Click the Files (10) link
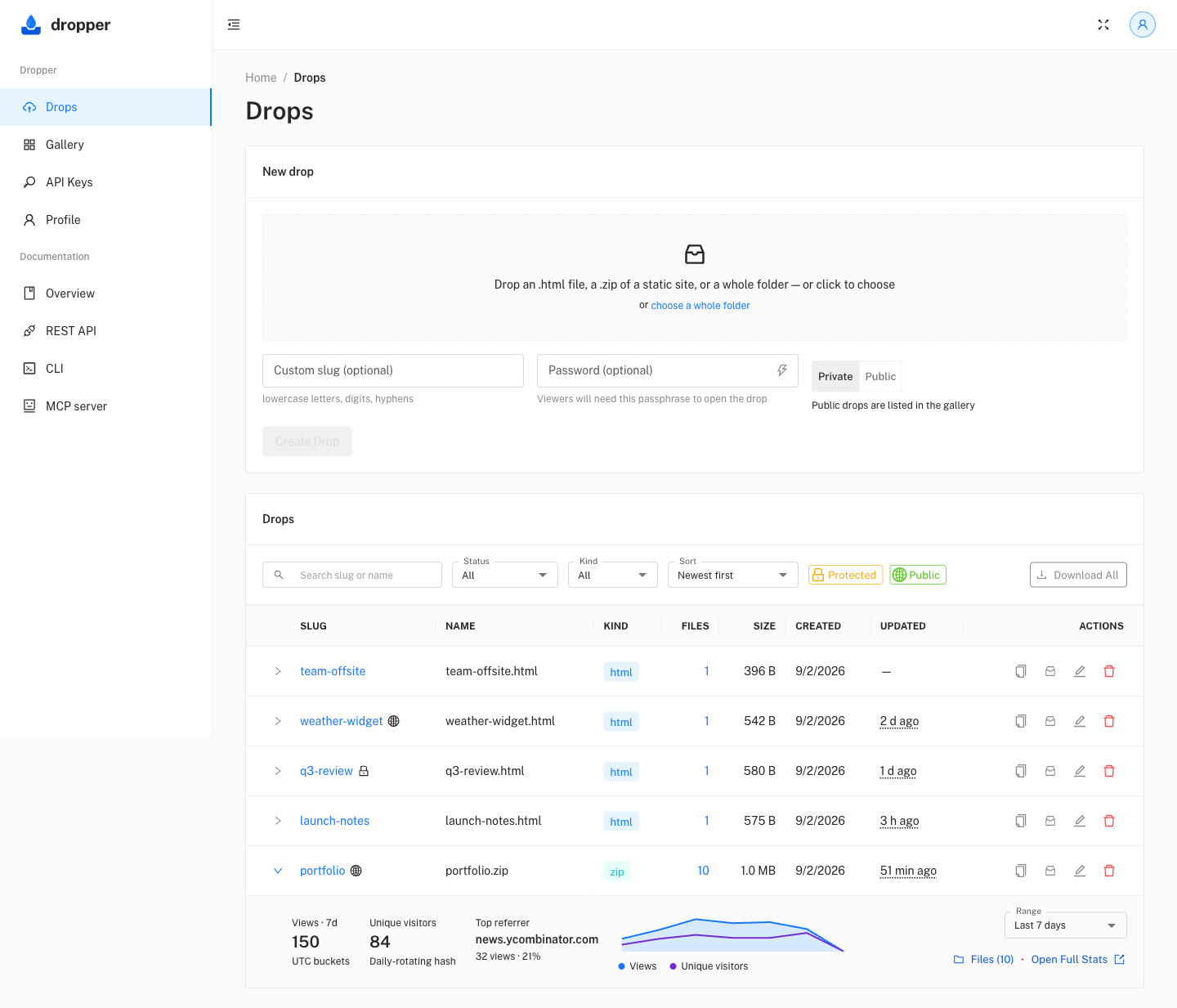Image resolution: width=1177 pixels, height=1008 pixels. coord(984,960)
